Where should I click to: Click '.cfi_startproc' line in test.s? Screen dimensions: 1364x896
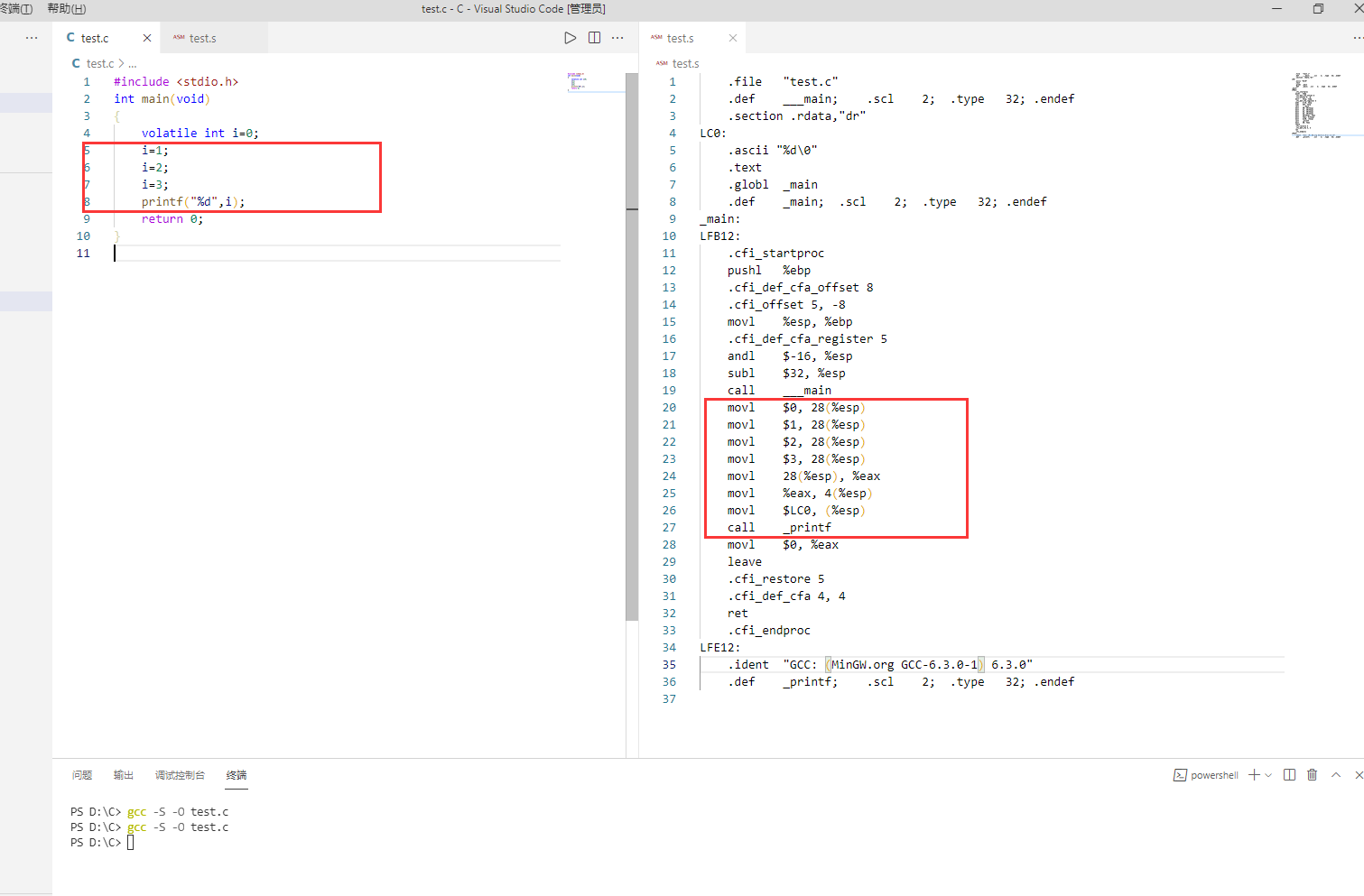[x=775, y=253]
